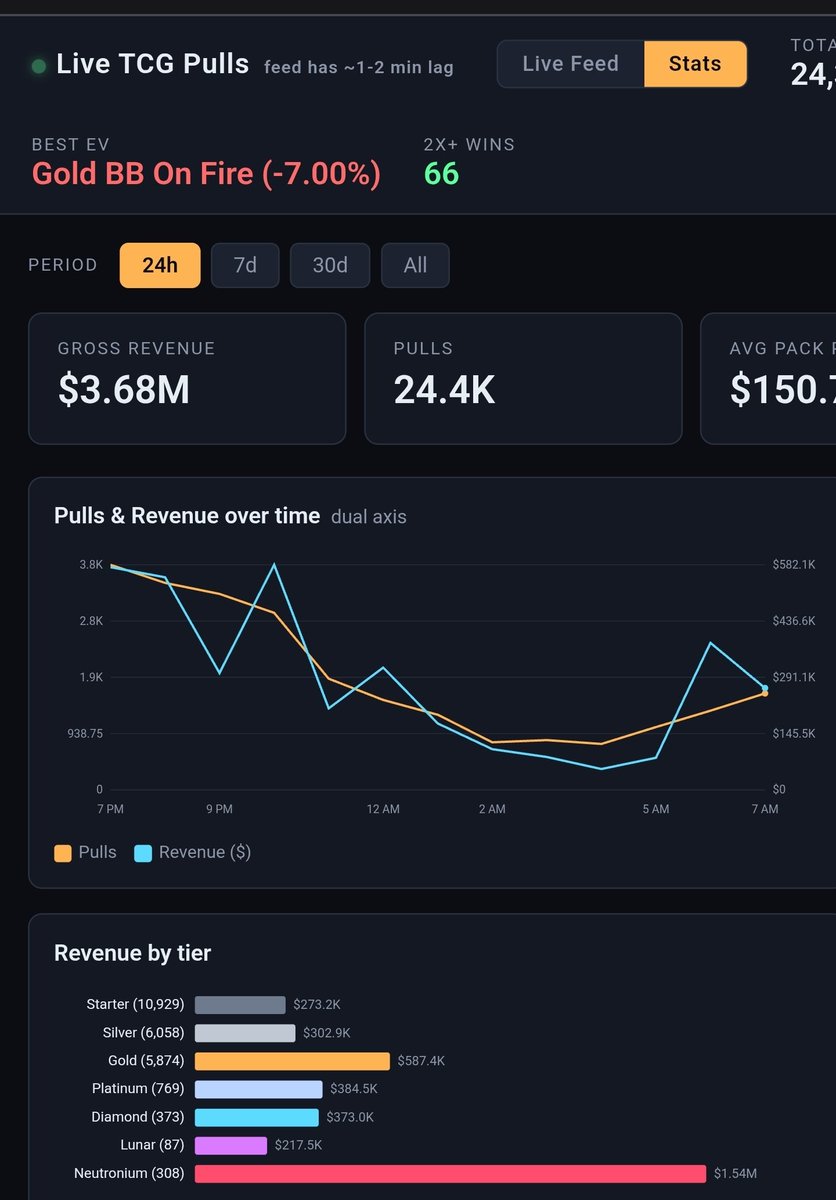This screenshot has height=1200, width=836.
Task: Click the 5 AM axis label
Action: click(655, 809)
